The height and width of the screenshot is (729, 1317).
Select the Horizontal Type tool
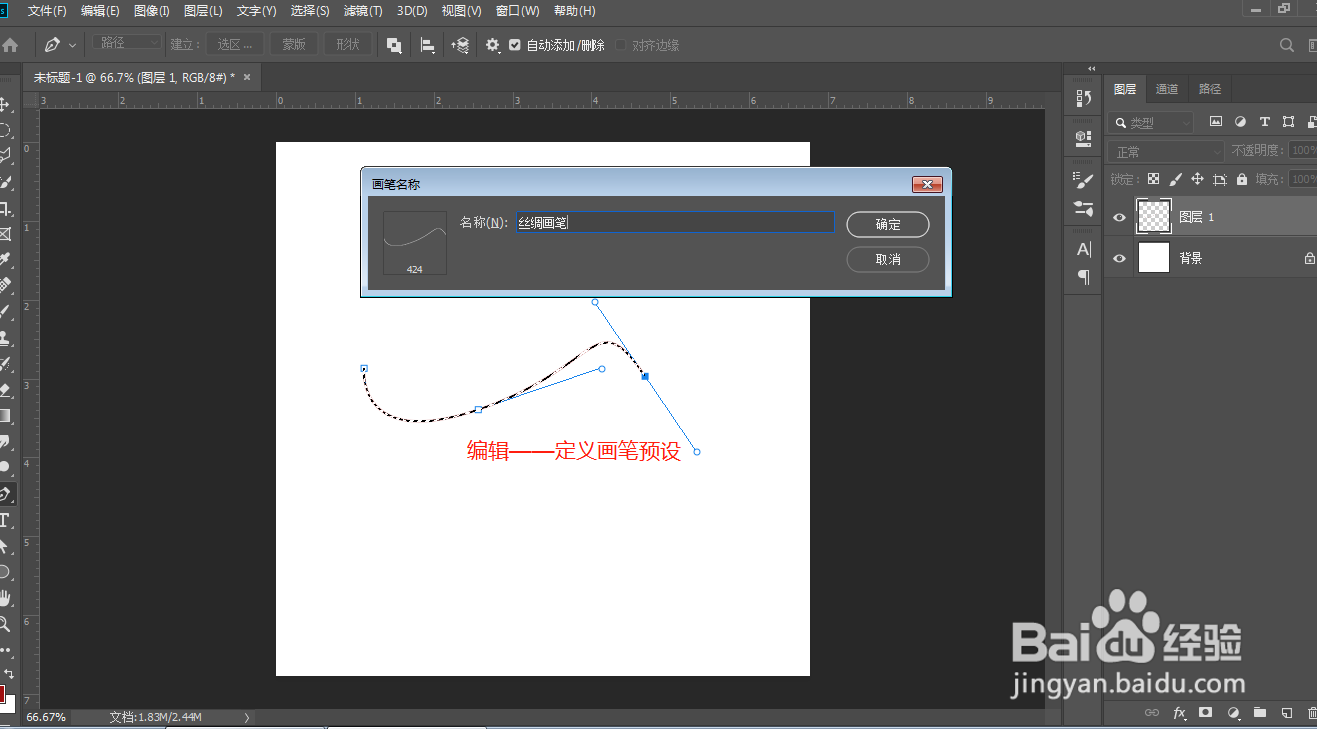[5, 520]
